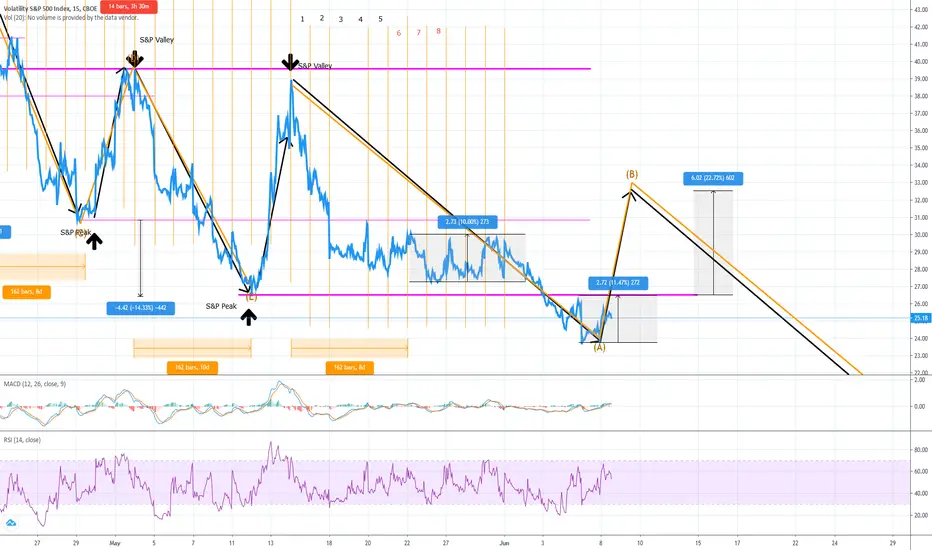Click the red cycle number 7
Viewport: 932px width, 550px height.
click(x=418, y=32)
